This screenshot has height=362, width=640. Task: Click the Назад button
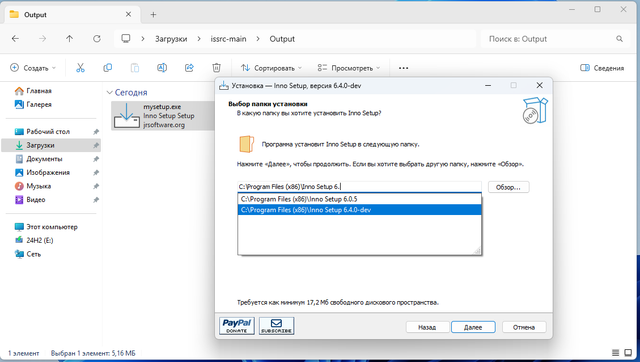point(427,327)
